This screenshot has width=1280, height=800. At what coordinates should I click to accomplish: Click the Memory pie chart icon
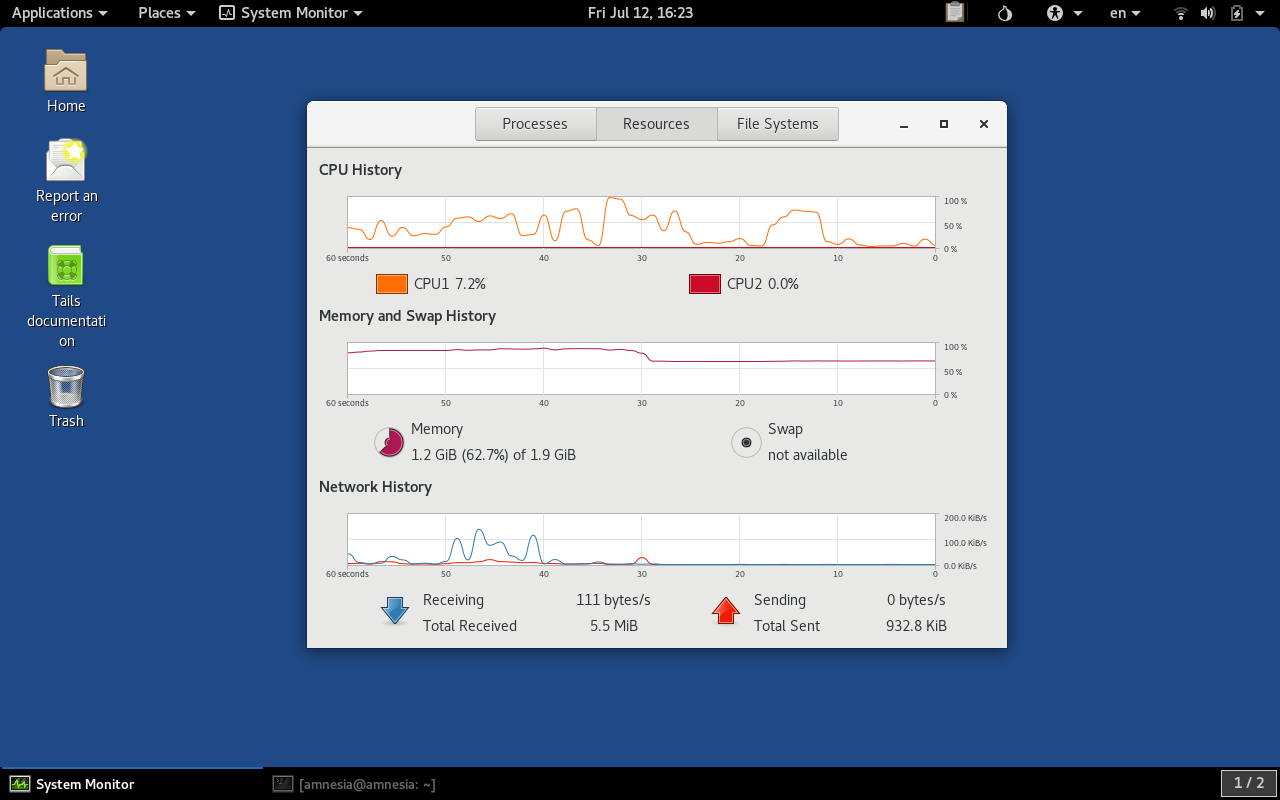pyautogui.click(x=389, y=441)
